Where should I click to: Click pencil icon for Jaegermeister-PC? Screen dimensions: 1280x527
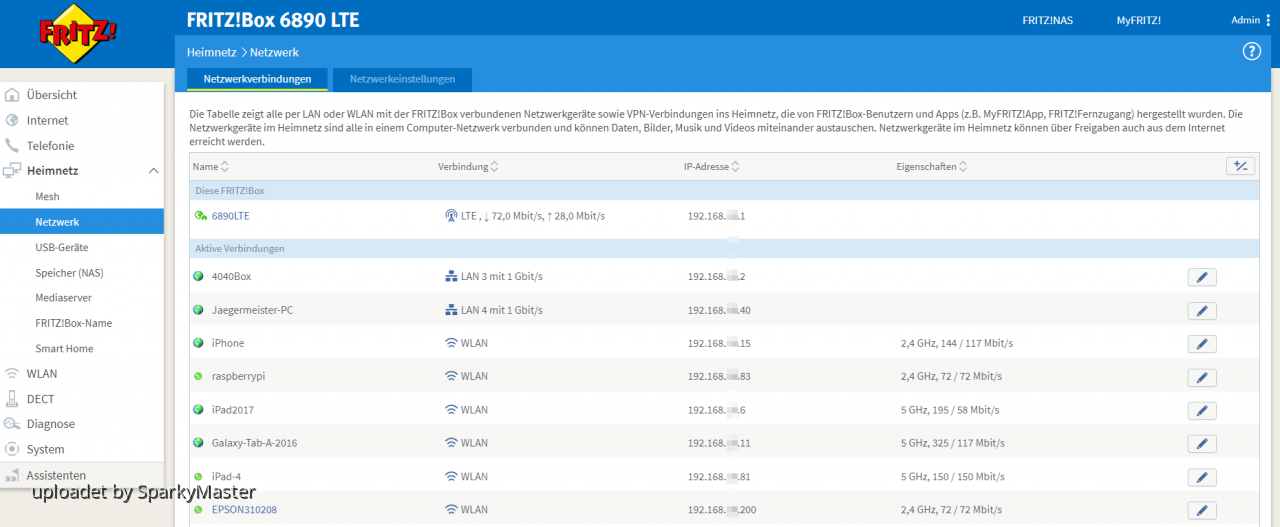(x=1202, y=311)
